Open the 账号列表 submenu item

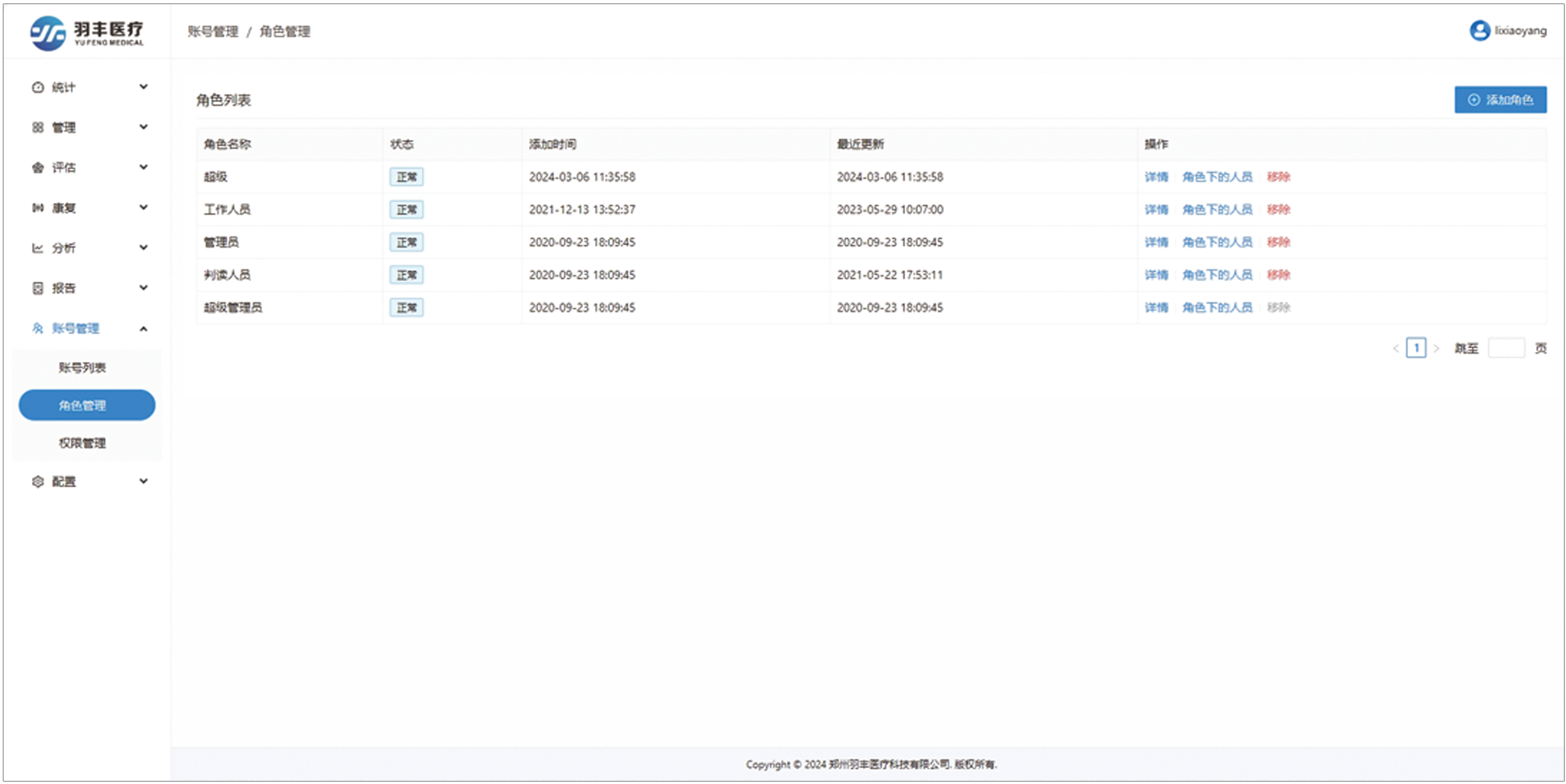[82, 368]
